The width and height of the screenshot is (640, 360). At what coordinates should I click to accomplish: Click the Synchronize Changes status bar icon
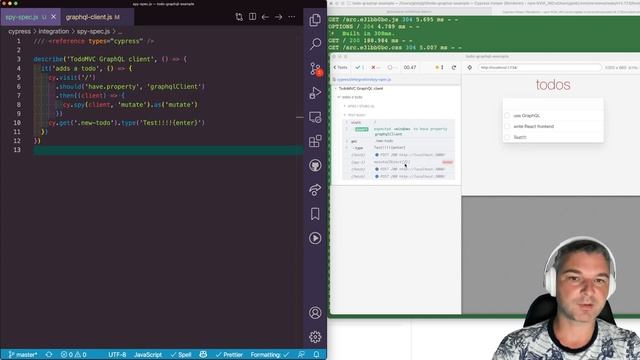[x=49, y=355]
